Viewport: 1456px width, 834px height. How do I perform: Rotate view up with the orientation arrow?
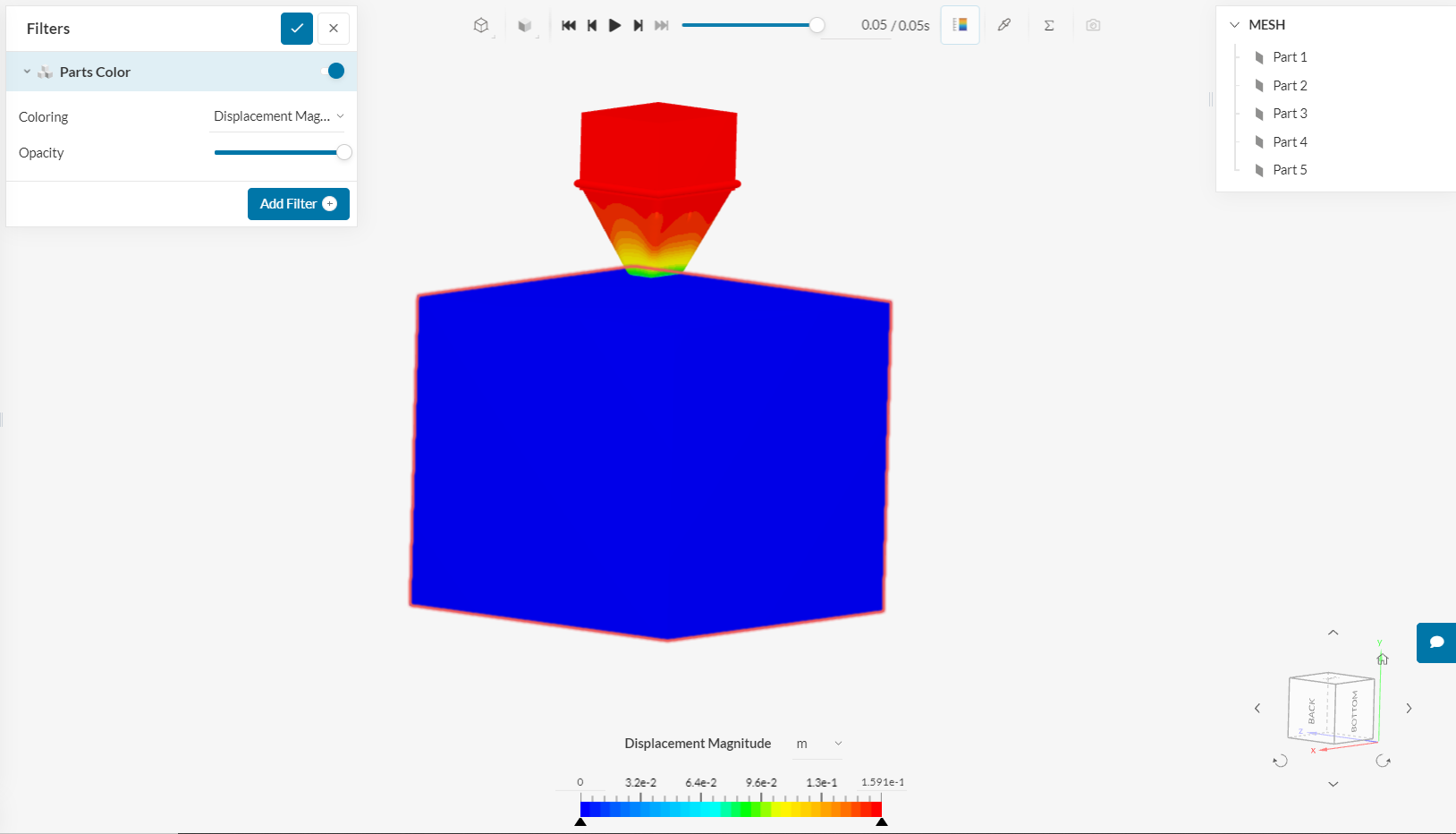1333,633
